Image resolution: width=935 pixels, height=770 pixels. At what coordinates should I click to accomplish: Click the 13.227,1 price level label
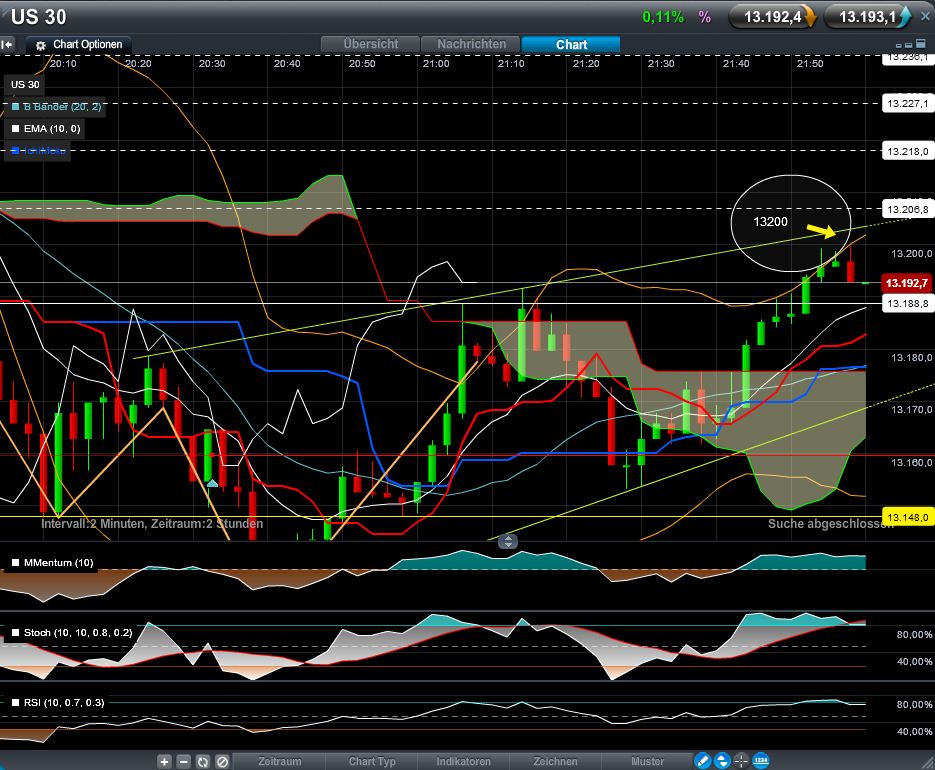(908, 104)
